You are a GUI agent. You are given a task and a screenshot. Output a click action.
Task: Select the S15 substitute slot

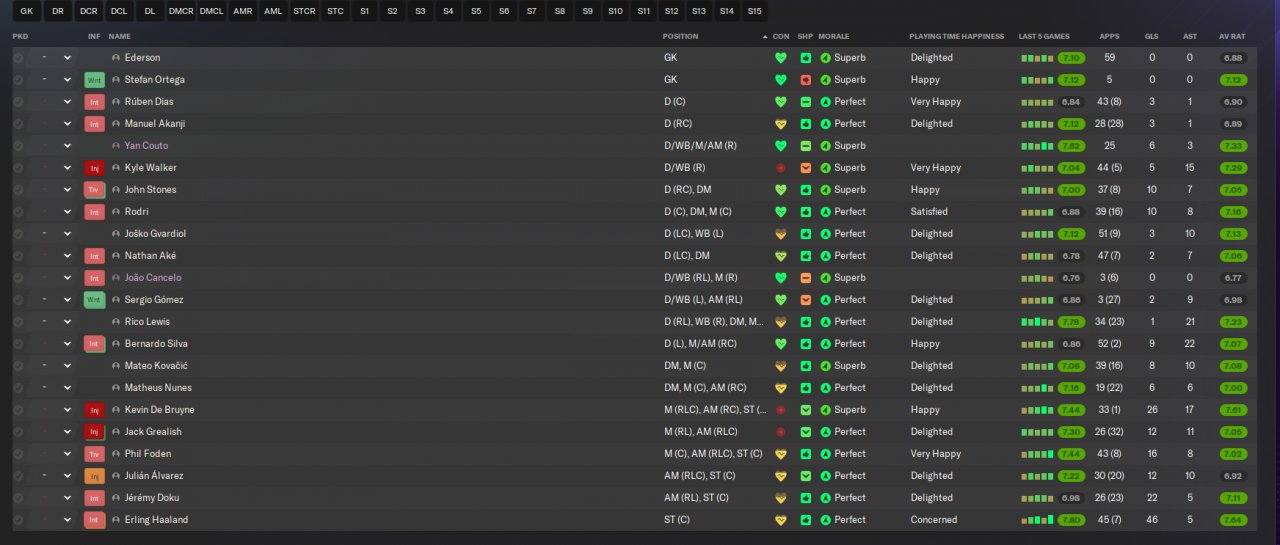754,12
